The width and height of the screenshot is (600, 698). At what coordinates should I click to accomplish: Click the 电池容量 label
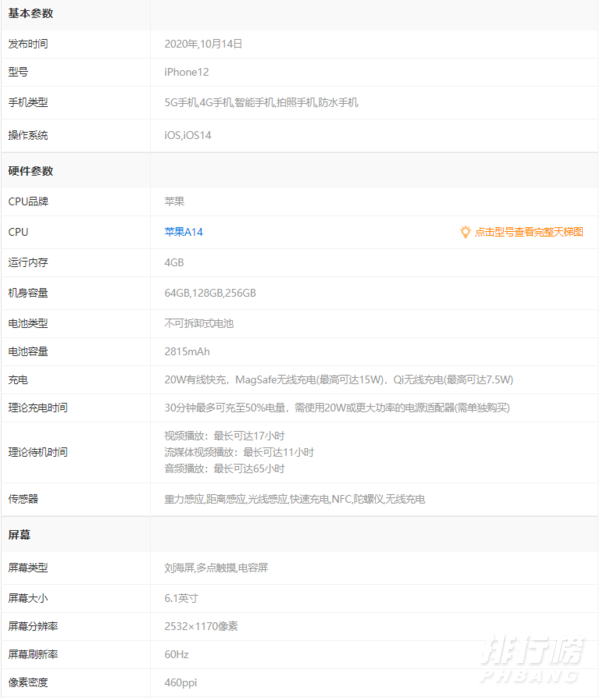(x=28, y=352)
